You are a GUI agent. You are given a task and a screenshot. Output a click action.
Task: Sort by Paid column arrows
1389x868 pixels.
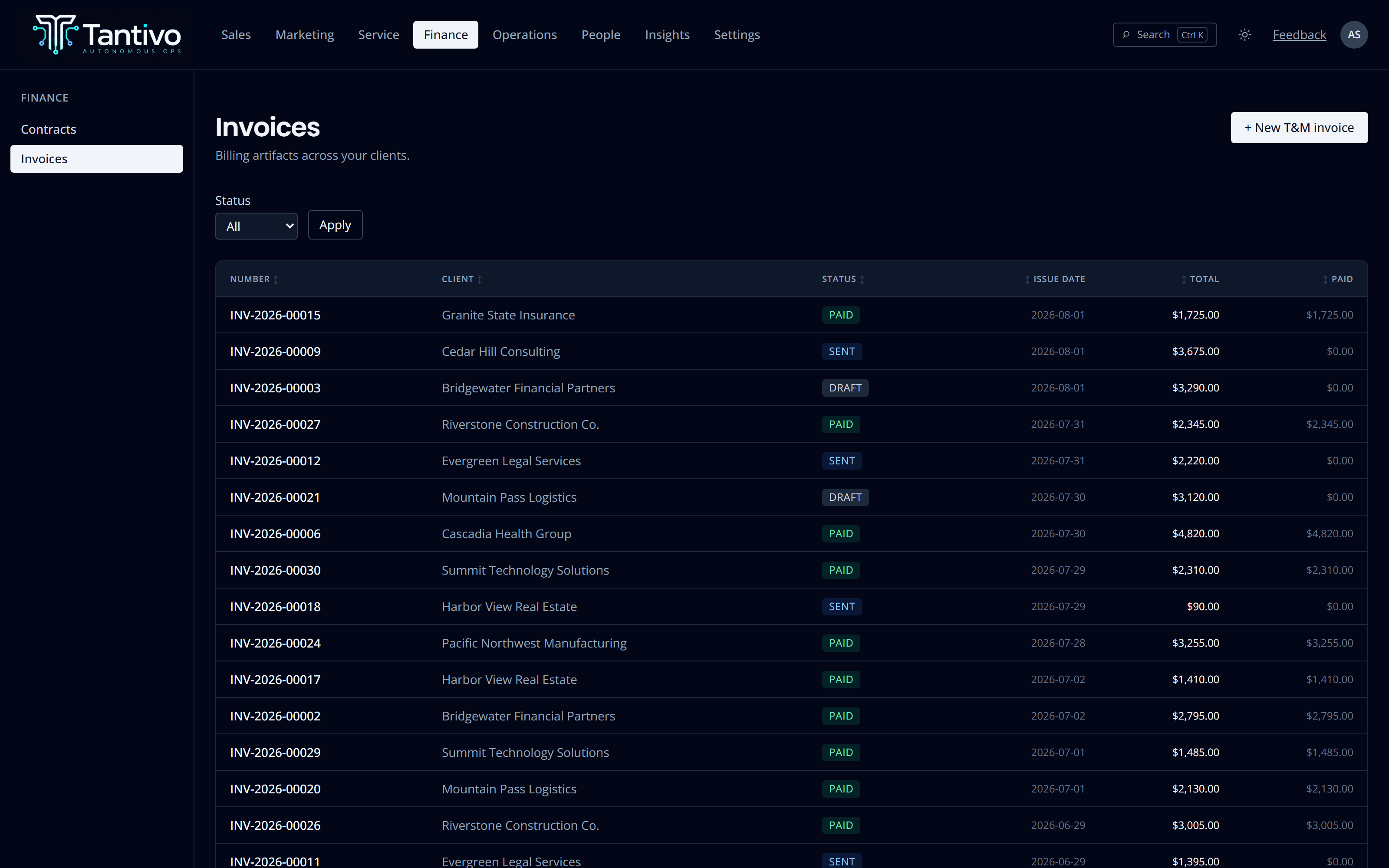1325,279
